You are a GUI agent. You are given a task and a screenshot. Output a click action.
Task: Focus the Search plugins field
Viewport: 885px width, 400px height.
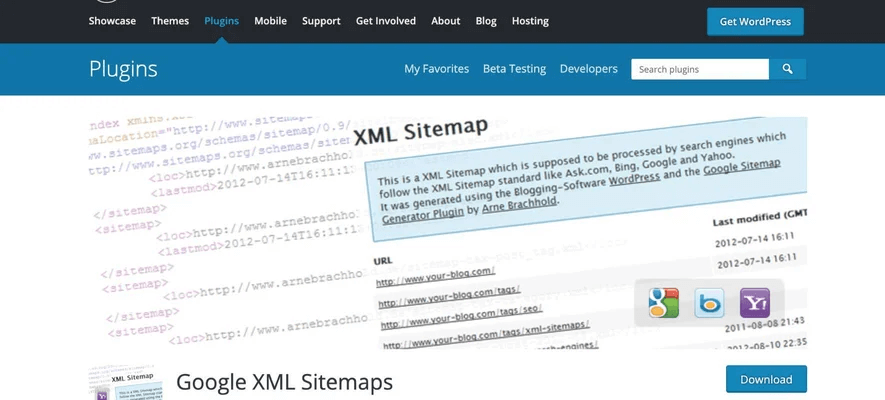700,69
